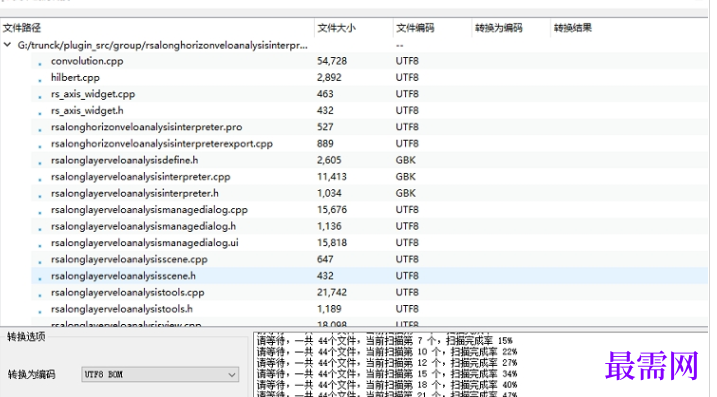Click GBK encoding of rsalonglayerveloanalysisinterpreter.cpp
The height and width of the screenshot is (397, 717).
pyautogui.click(x=406, y=177)
